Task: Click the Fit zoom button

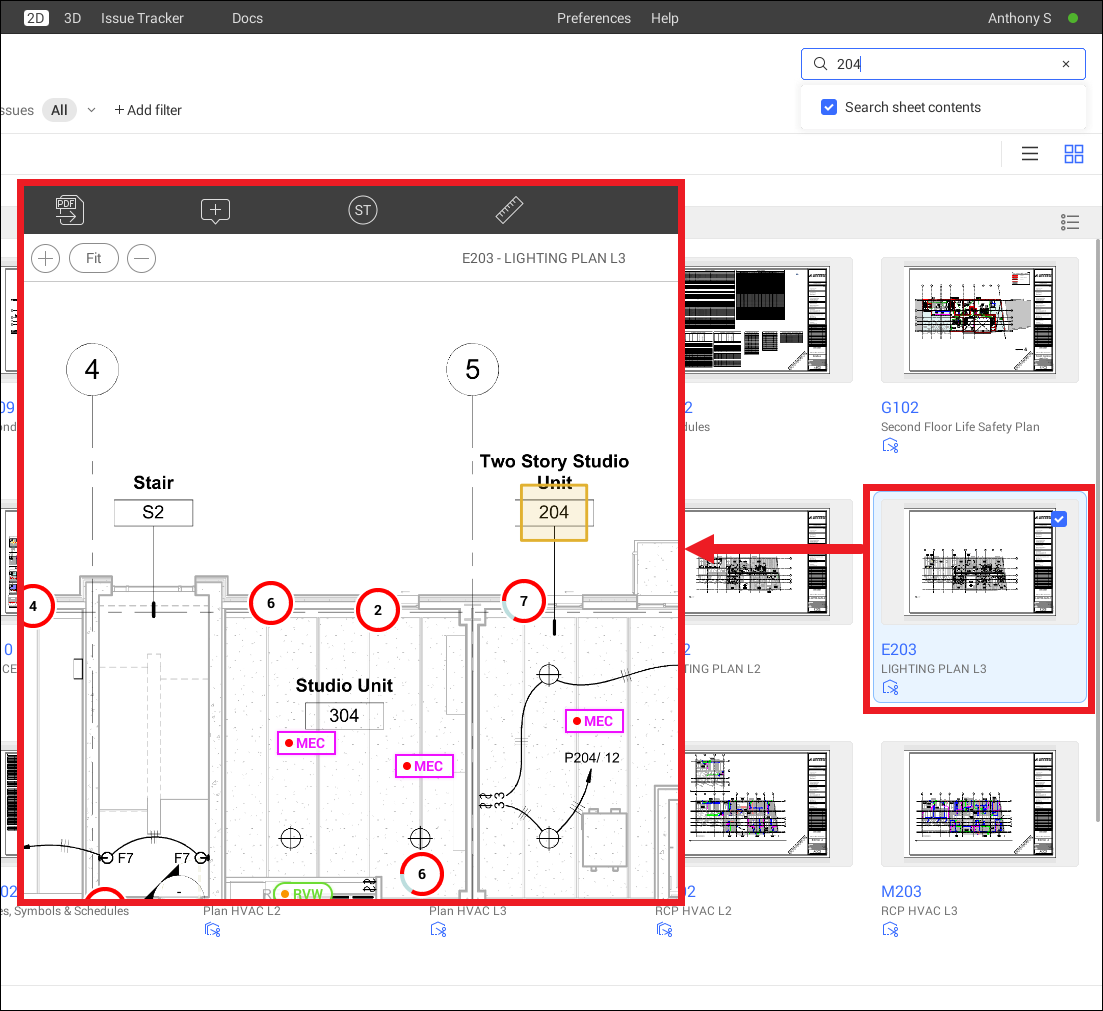Action: pos(94,258)
